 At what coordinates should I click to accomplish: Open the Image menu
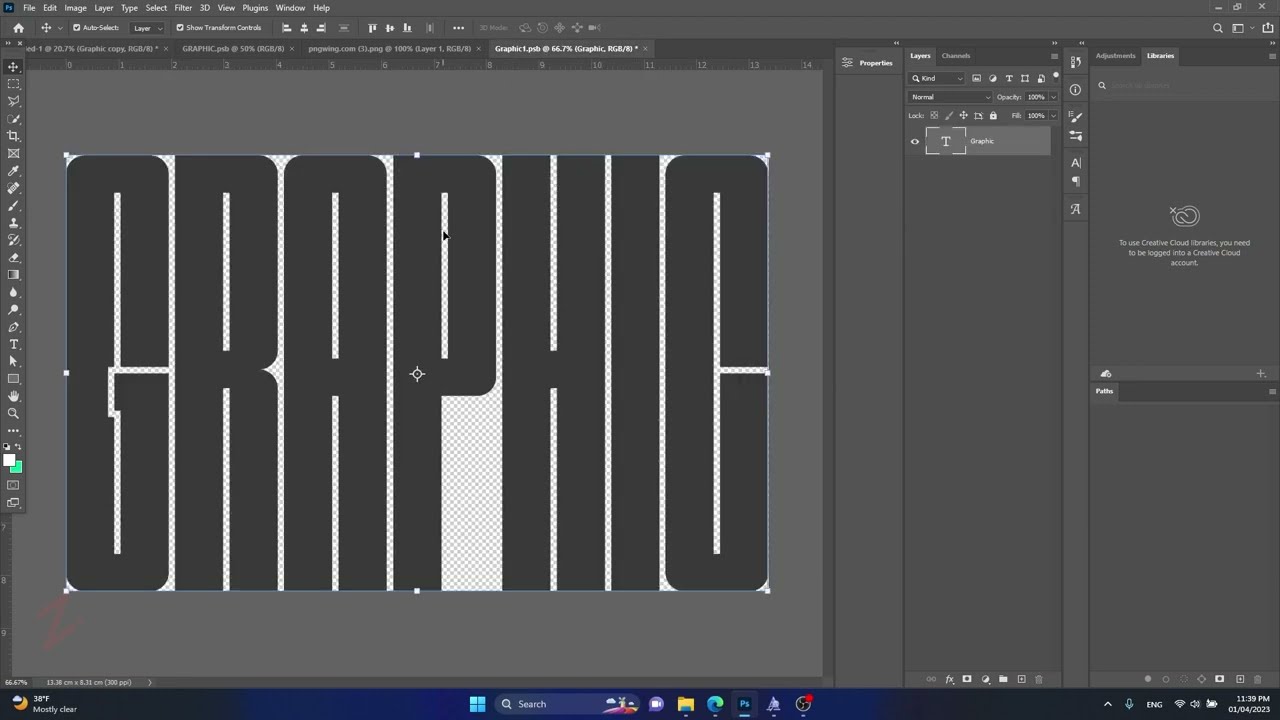click(x=75, y=8)
